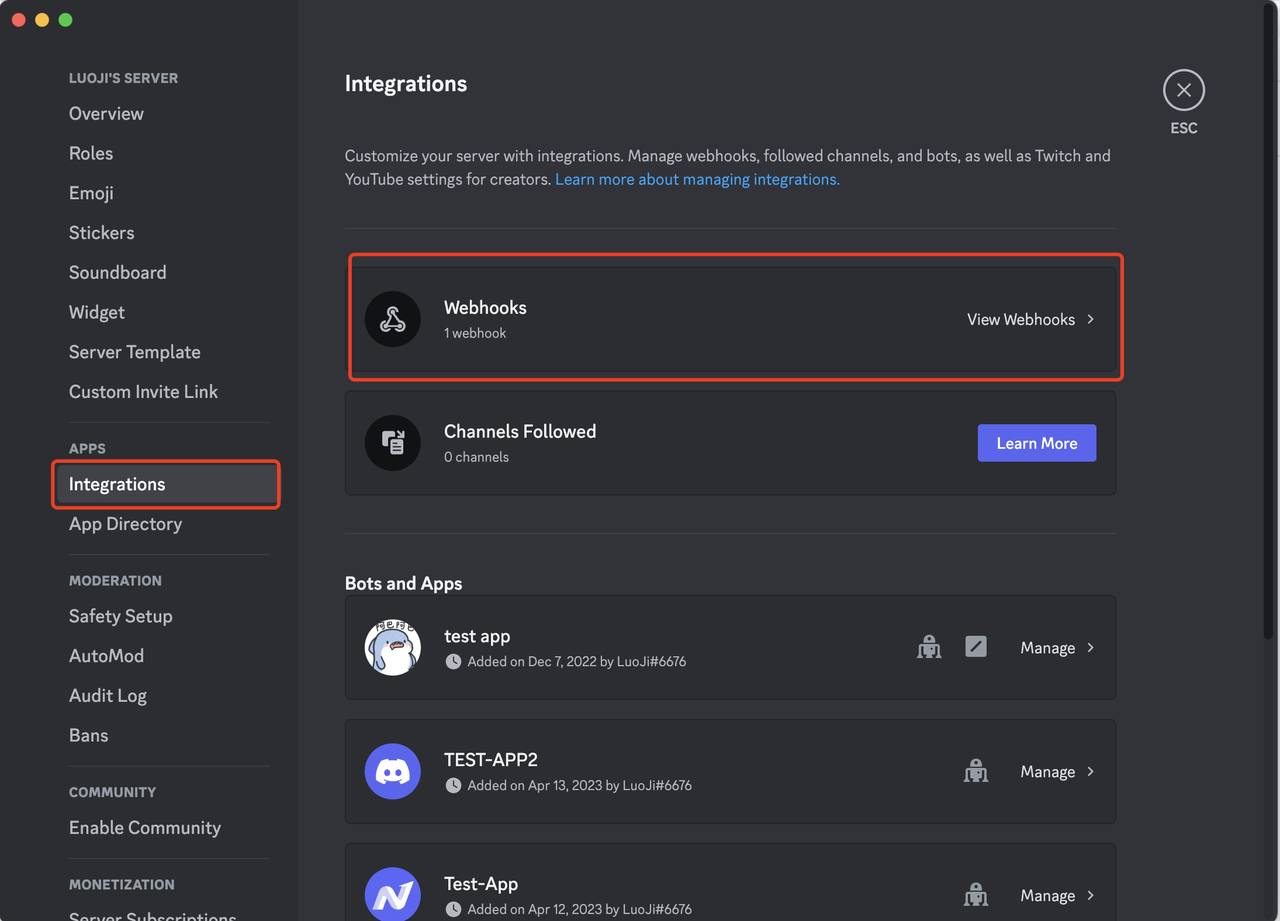Click the Learn More button
The height and width of the screenshot is (921, 1280).
[x=1037, y=443]
